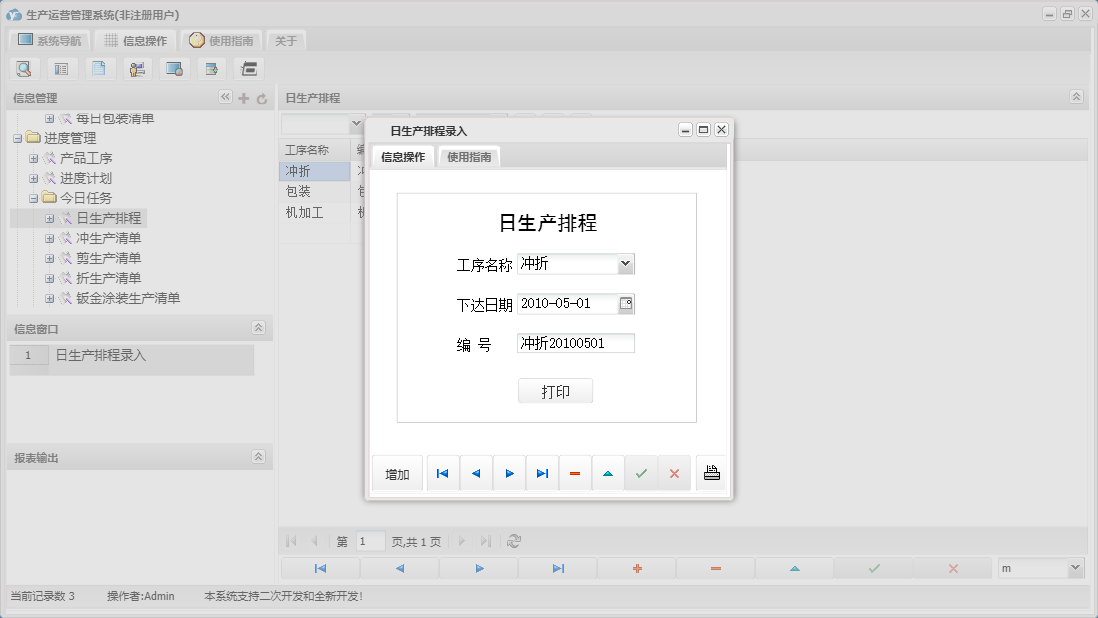Image resolution: width=1098 pixels, height=618 pixels.
Task: Click the page number input field
Action: tap(369, 540)
